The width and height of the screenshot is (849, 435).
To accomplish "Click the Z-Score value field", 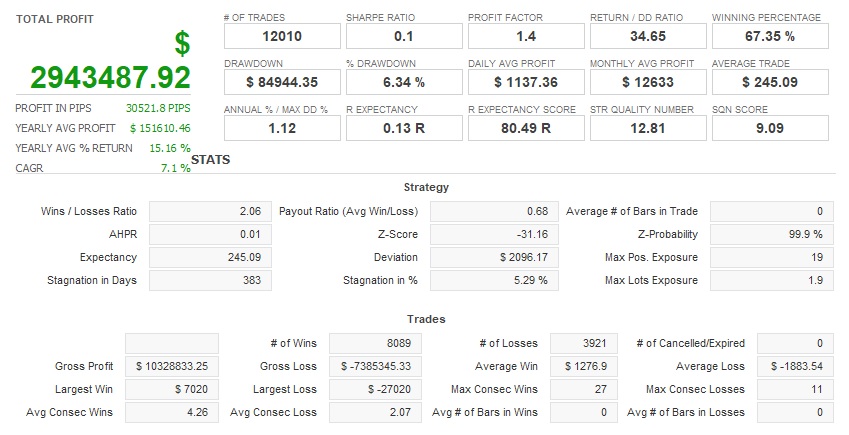I will point(492,235).
